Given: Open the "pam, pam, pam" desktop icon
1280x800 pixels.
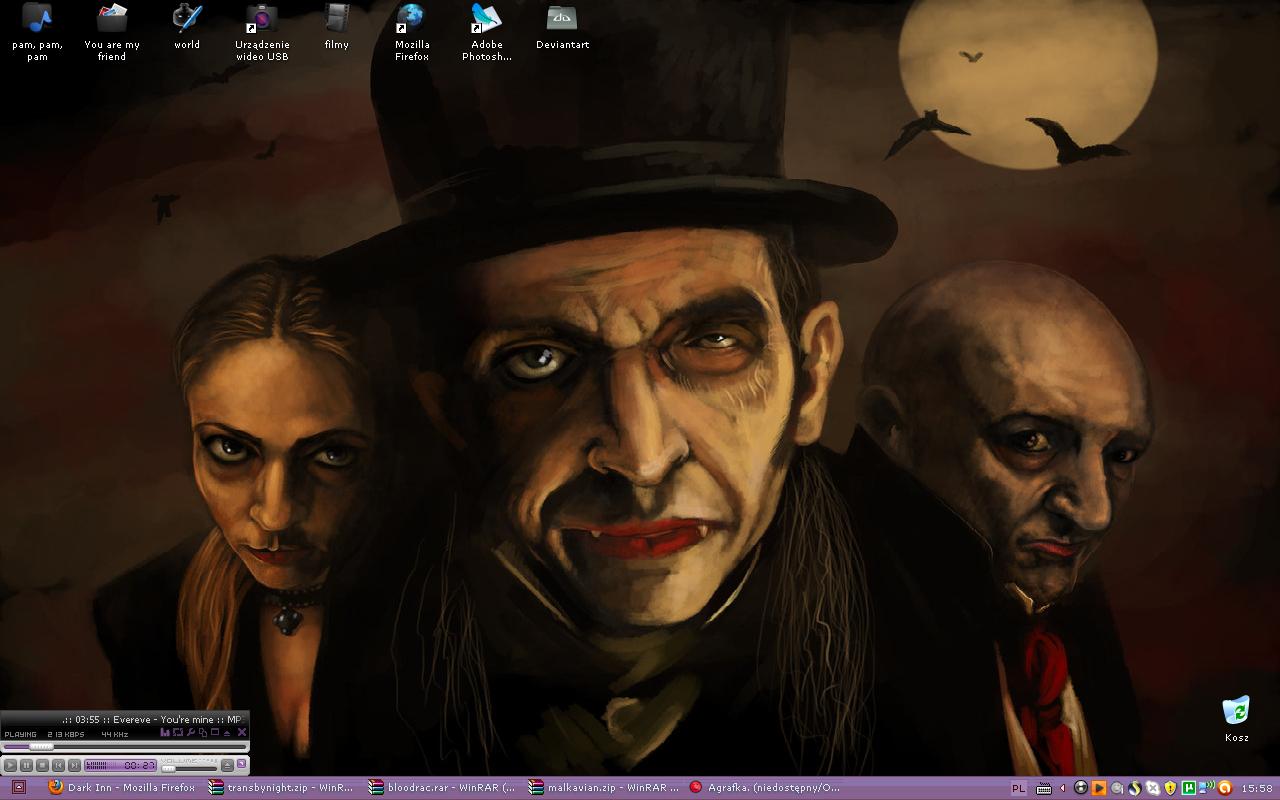Looking at the screenshot, I should pos(37,32).
